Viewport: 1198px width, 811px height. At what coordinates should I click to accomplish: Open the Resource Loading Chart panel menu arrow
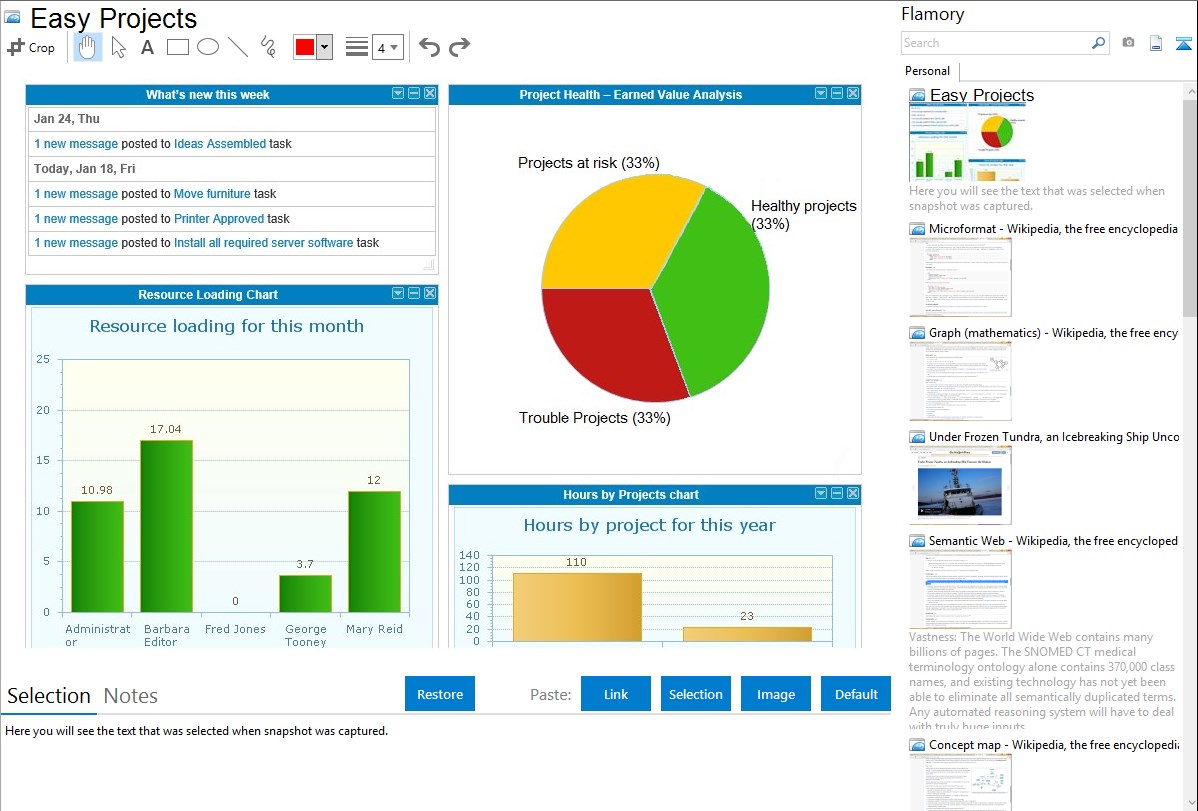pos(398,294)
